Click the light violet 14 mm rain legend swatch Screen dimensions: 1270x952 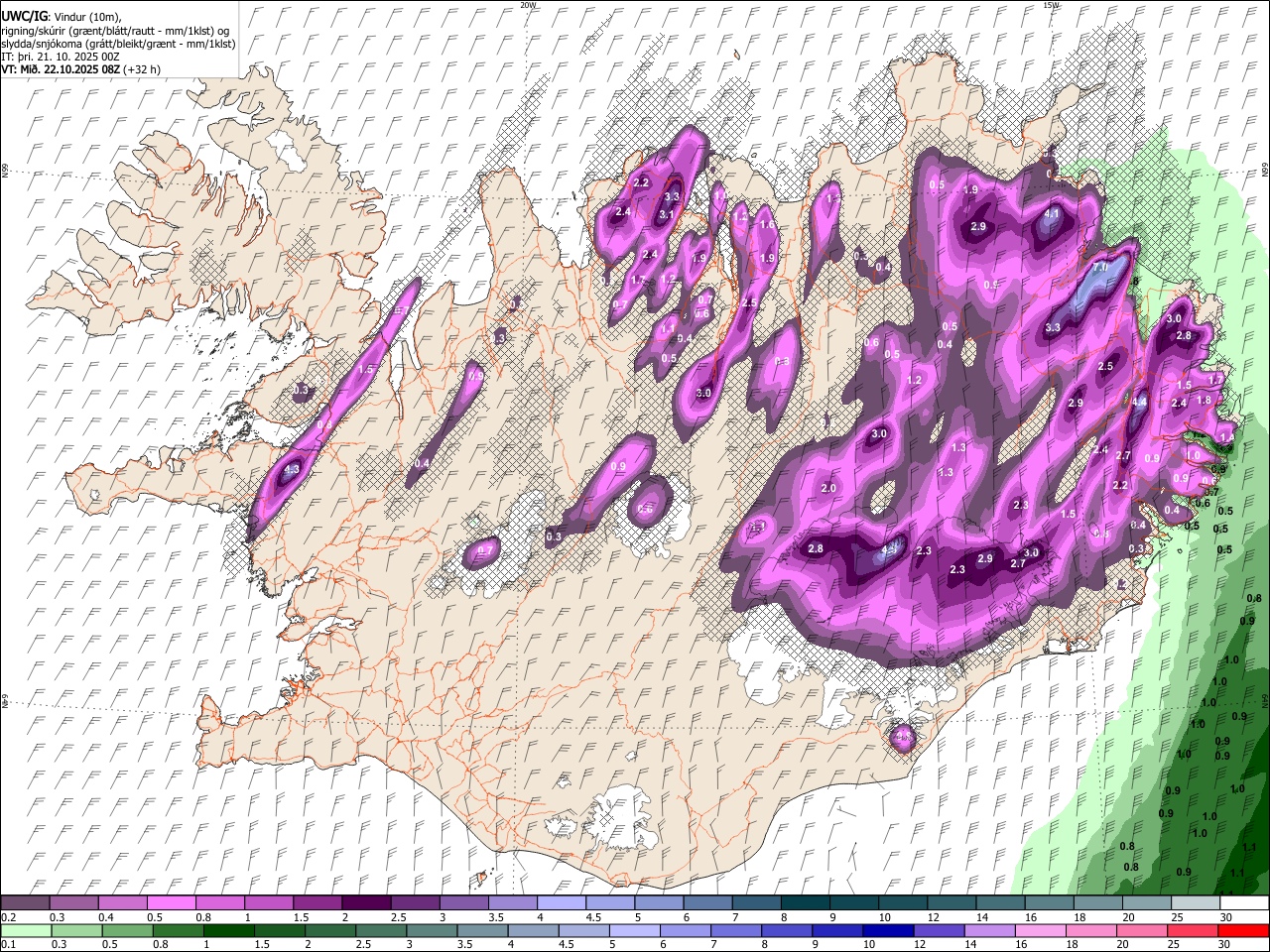pos(988,930)
